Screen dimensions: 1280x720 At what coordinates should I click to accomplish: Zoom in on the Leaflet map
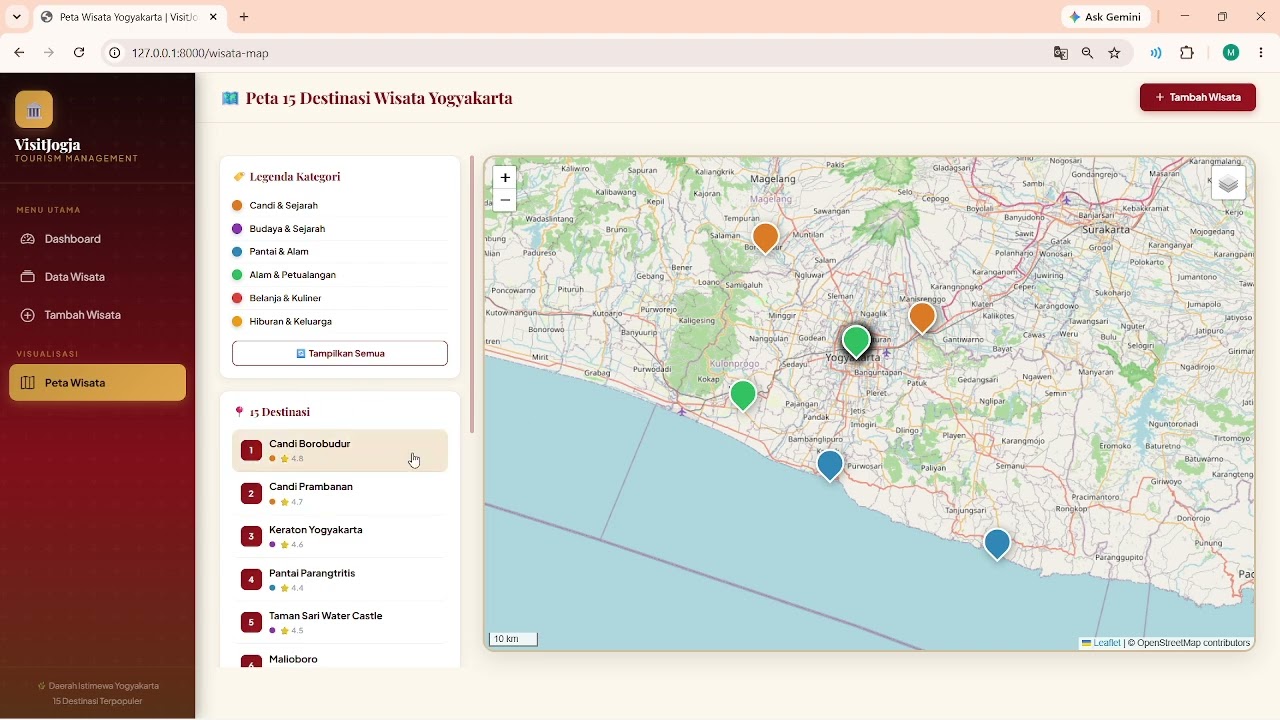505,177
